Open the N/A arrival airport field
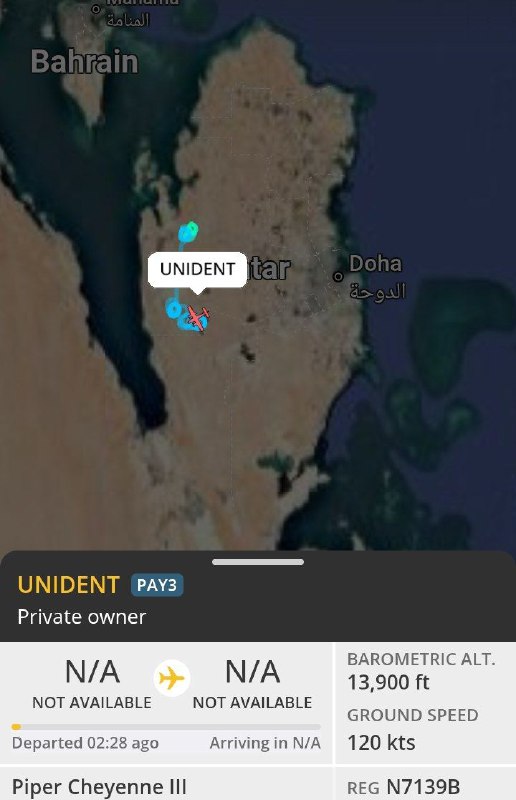This screenshot has width=516, height=800. 252,684
